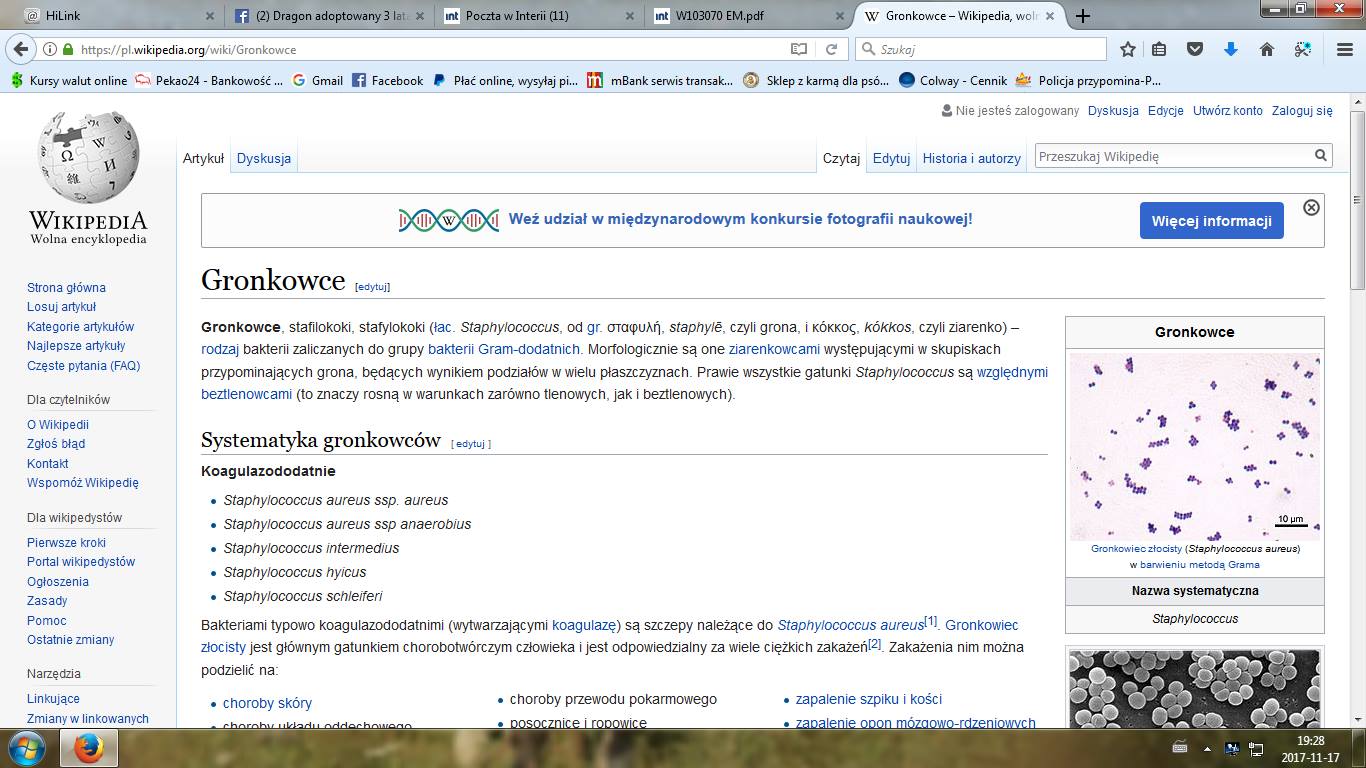Click the Wikipedia search magnifier icon
This screenshot has width=1366, height=768.
[1321, 156]
